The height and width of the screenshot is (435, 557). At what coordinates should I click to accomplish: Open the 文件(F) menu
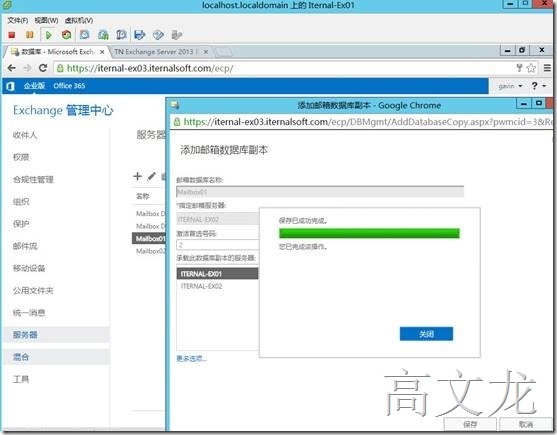[18, 21]
